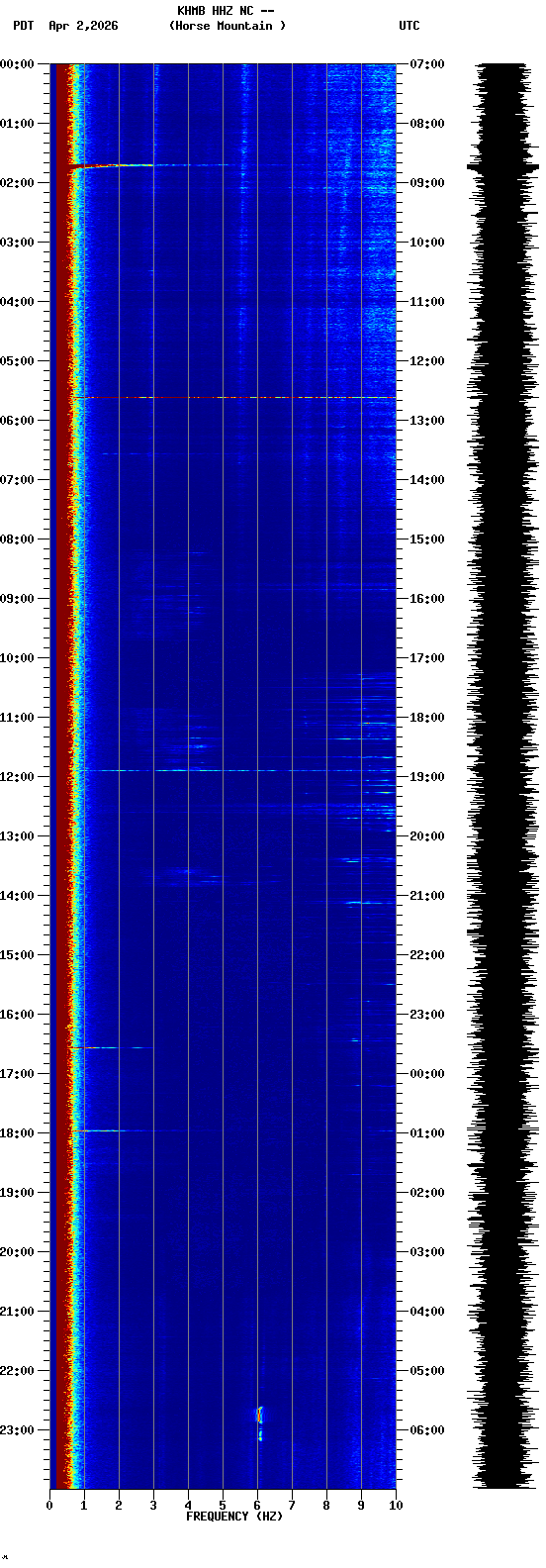Pick the 02:00 label on UTC axis
This screenshot has width=546, height=1568.
coord(426,1193)
